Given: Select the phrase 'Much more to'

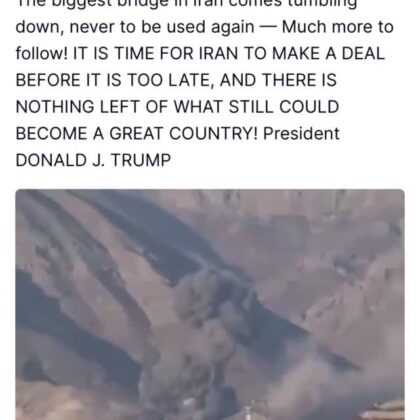Looking at the screenshot, I should coord(338,27).
